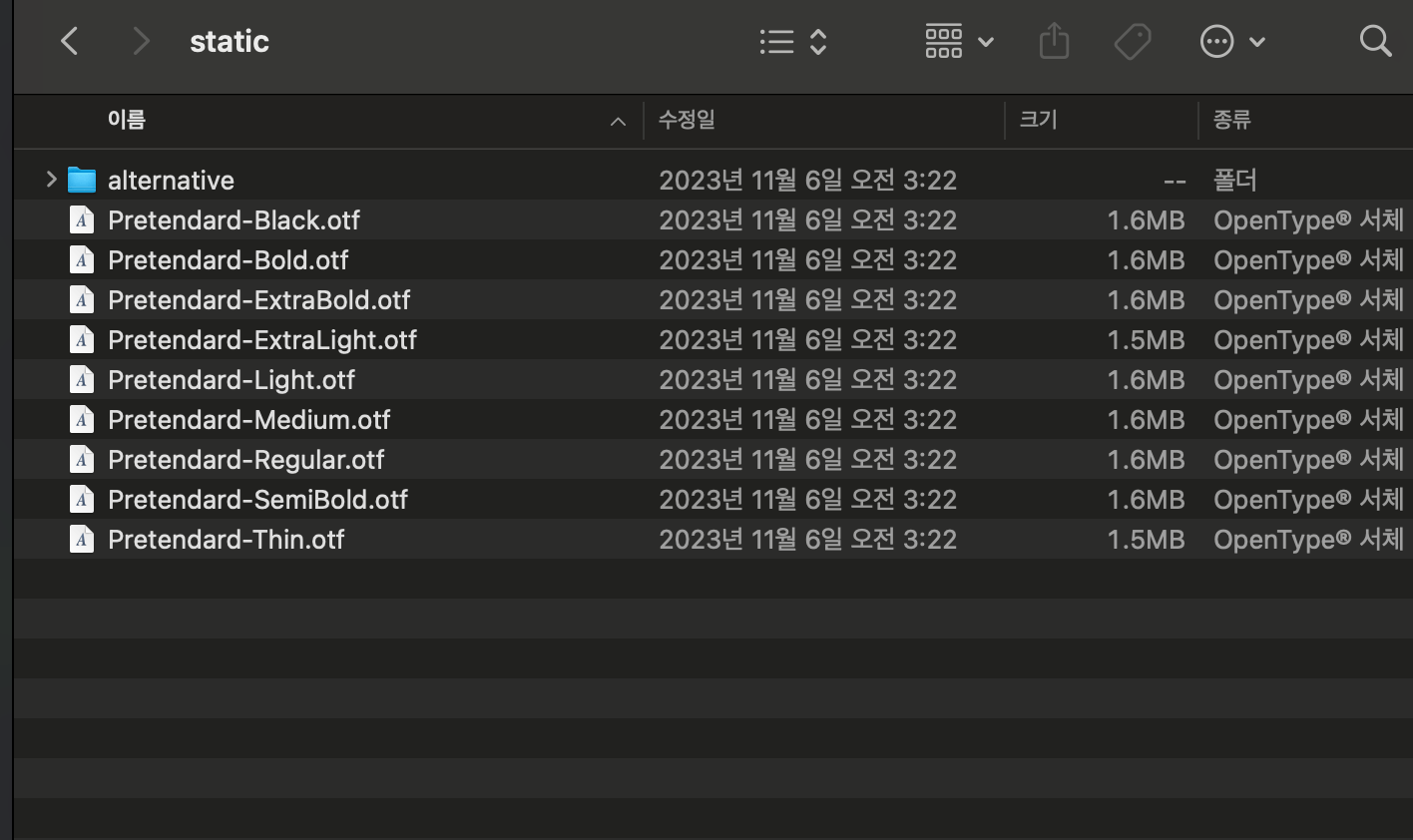Sort by the 수정일 column header
Viewport: 1413px width, 840px height.
(687, 120)
